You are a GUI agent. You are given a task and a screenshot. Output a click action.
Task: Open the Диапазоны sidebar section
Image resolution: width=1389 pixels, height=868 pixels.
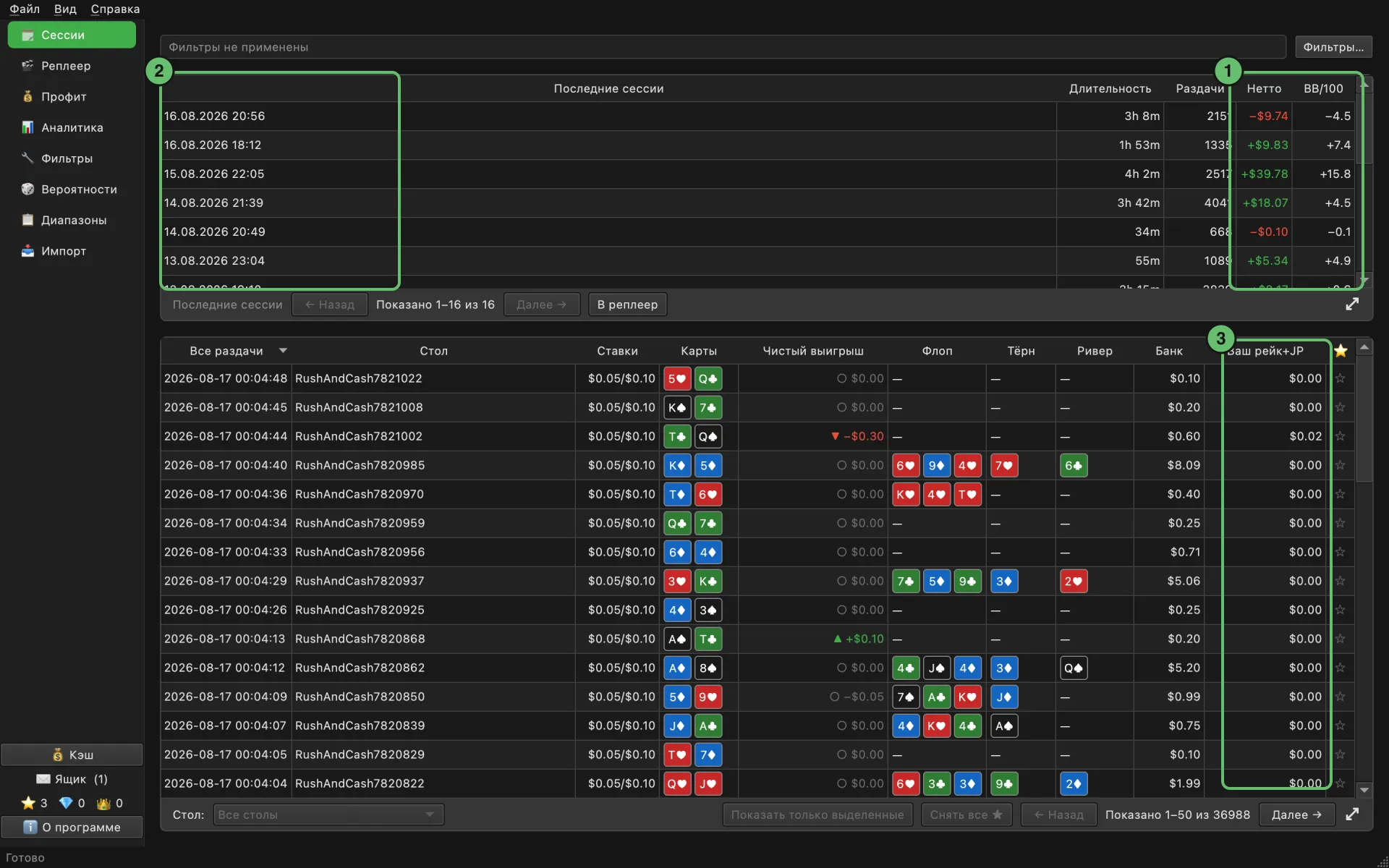[71, 220]
